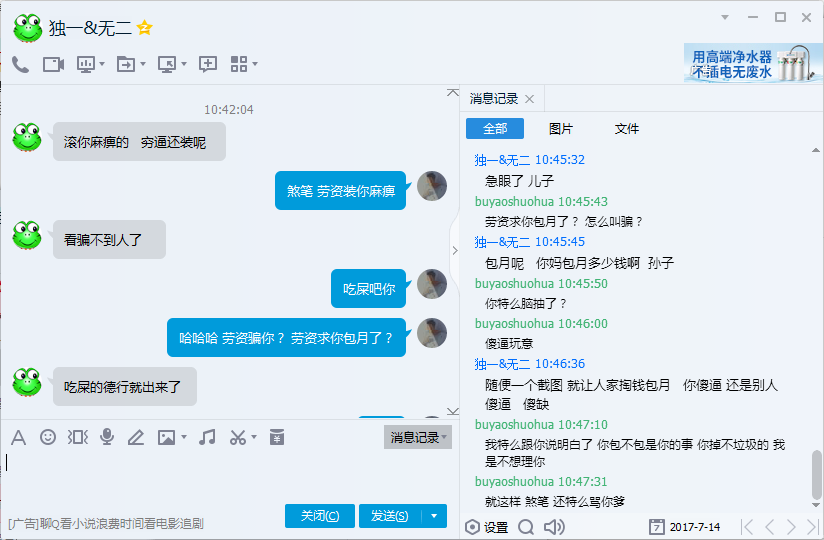
Task: Click sender name buyaoshuohua 10:45:43
Action: (541, 202)
